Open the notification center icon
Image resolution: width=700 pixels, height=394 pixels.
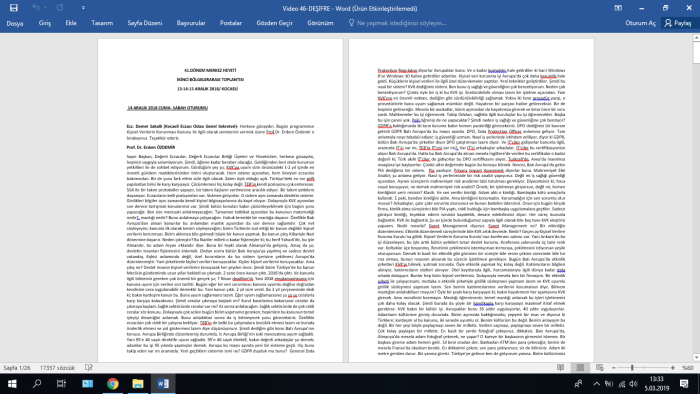[x=684, y=384]
